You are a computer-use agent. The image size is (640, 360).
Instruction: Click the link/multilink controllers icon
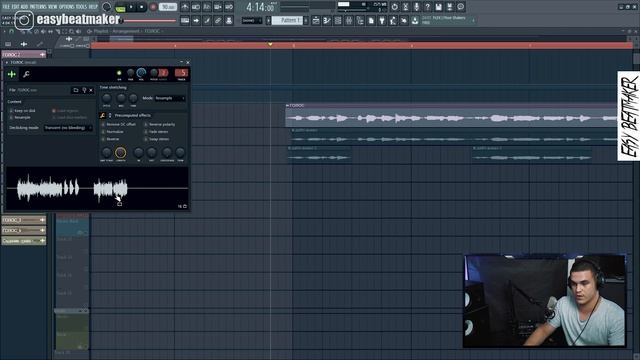point(218,20)
